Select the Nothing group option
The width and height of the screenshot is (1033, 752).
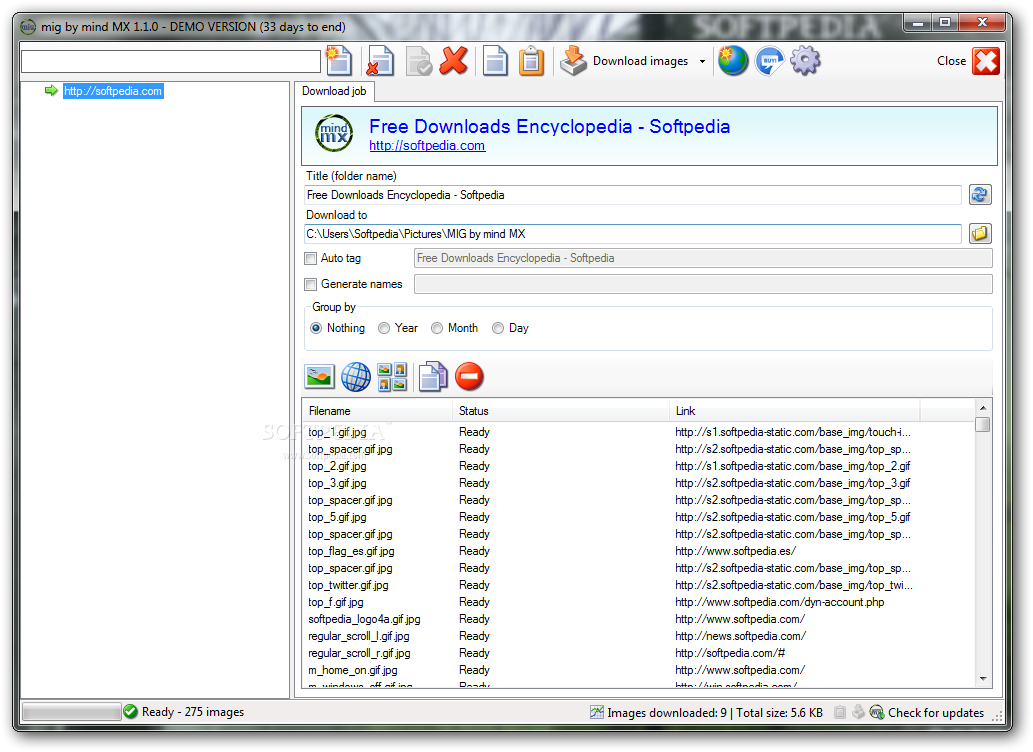(x=316, y=328)
